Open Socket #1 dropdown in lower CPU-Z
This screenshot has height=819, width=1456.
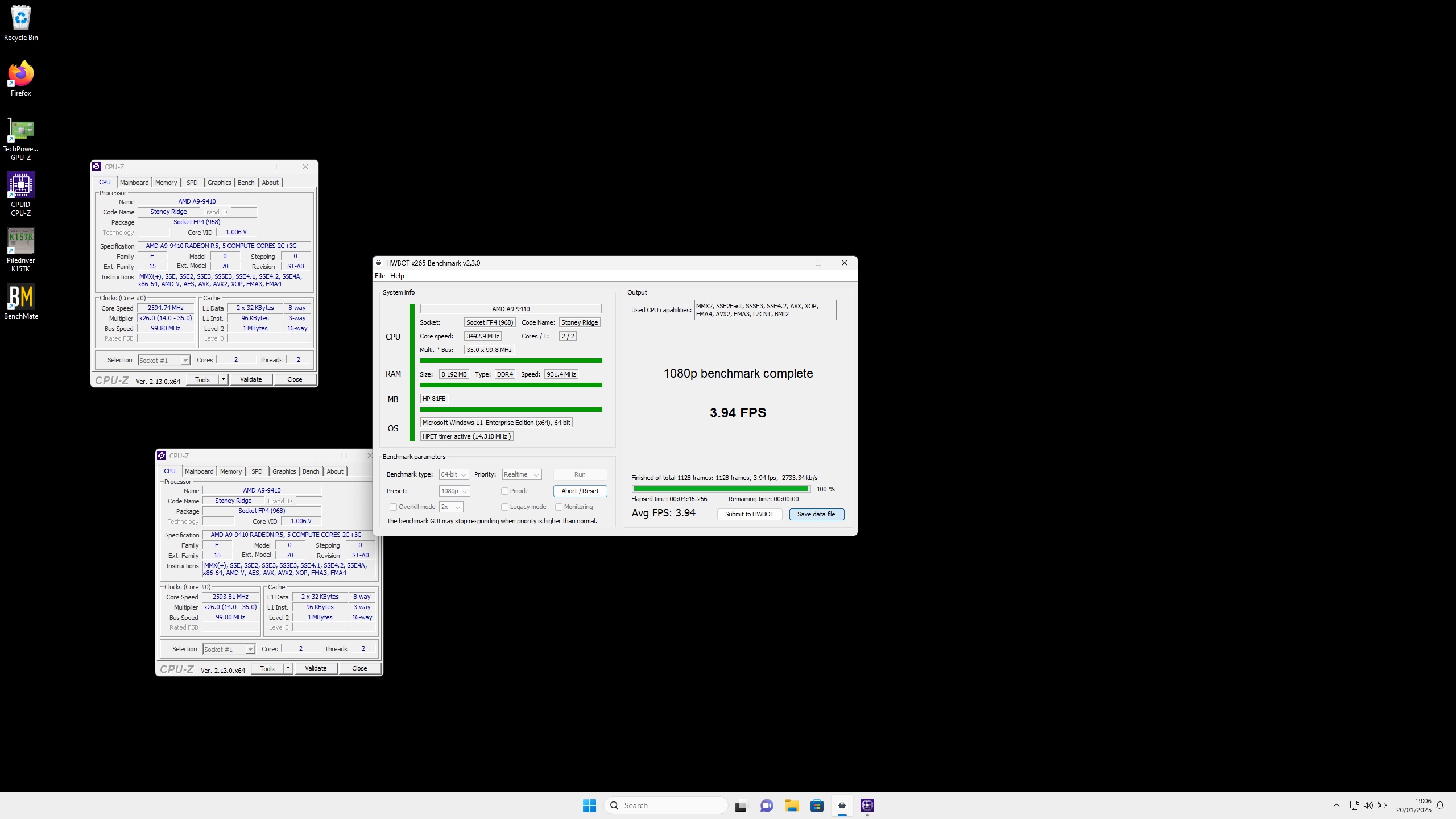tap(229, 650)
